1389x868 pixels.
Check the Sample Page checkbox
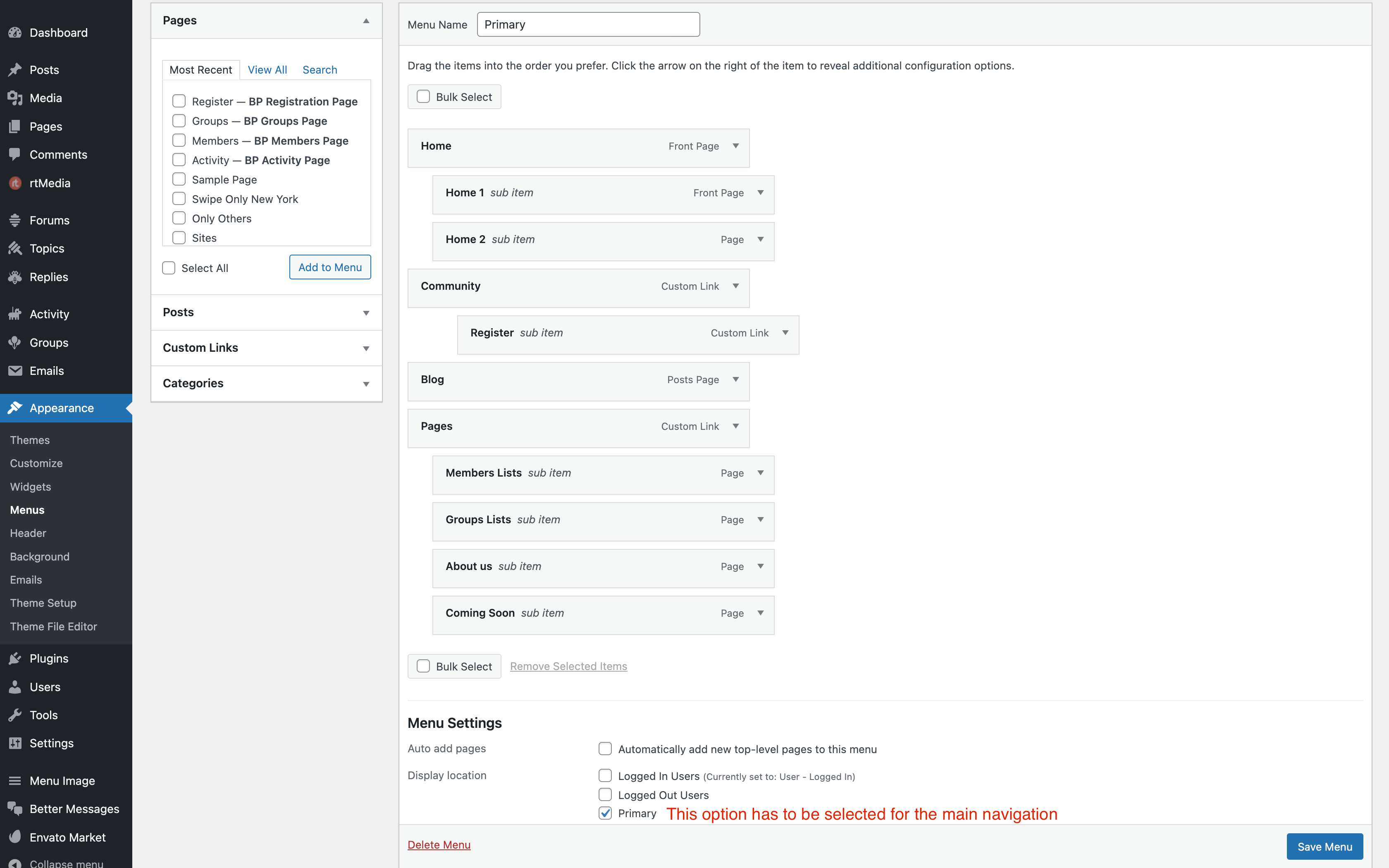point(179,179)
